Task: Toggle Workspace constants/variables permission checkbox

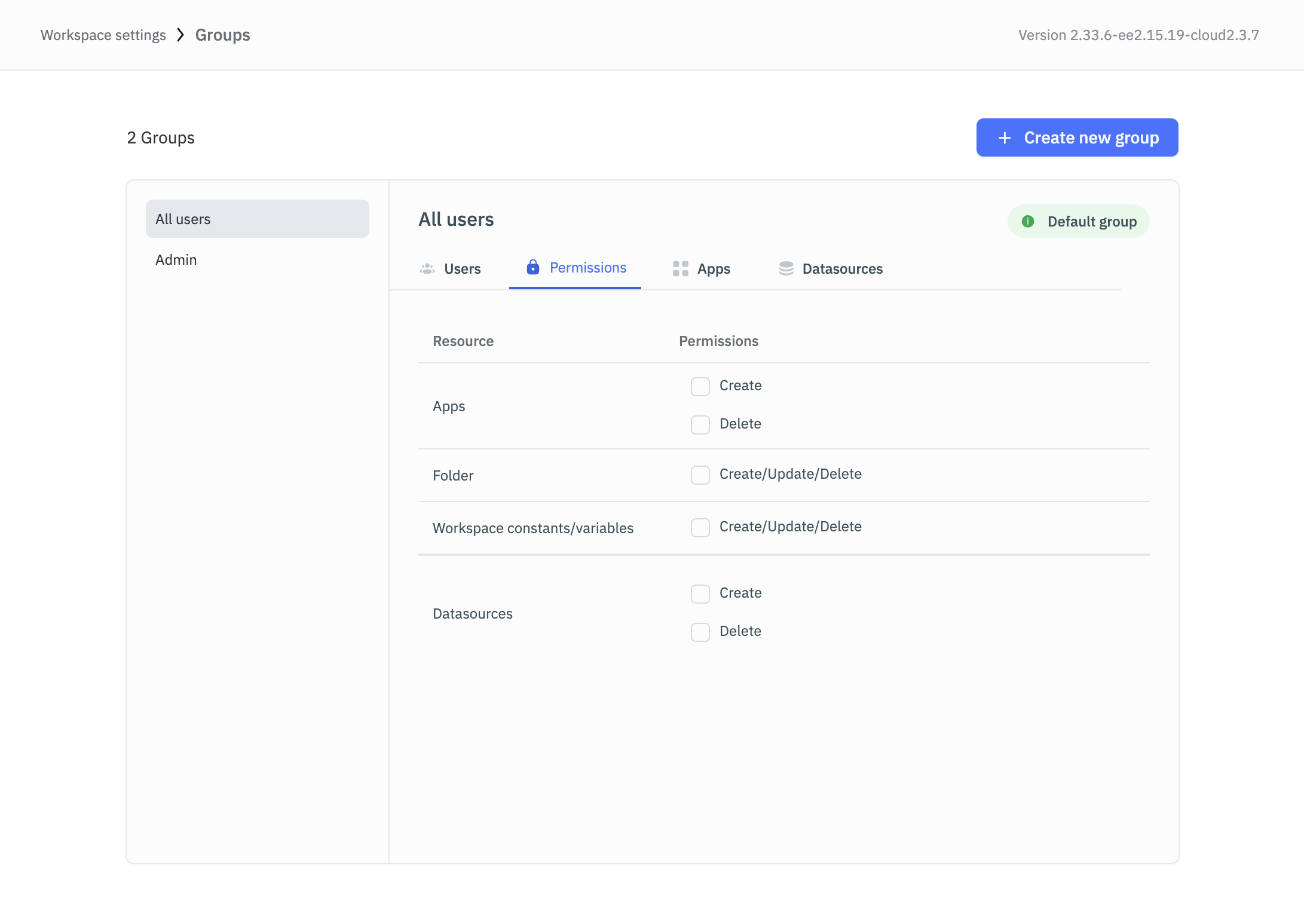Action: coord(700,527)
